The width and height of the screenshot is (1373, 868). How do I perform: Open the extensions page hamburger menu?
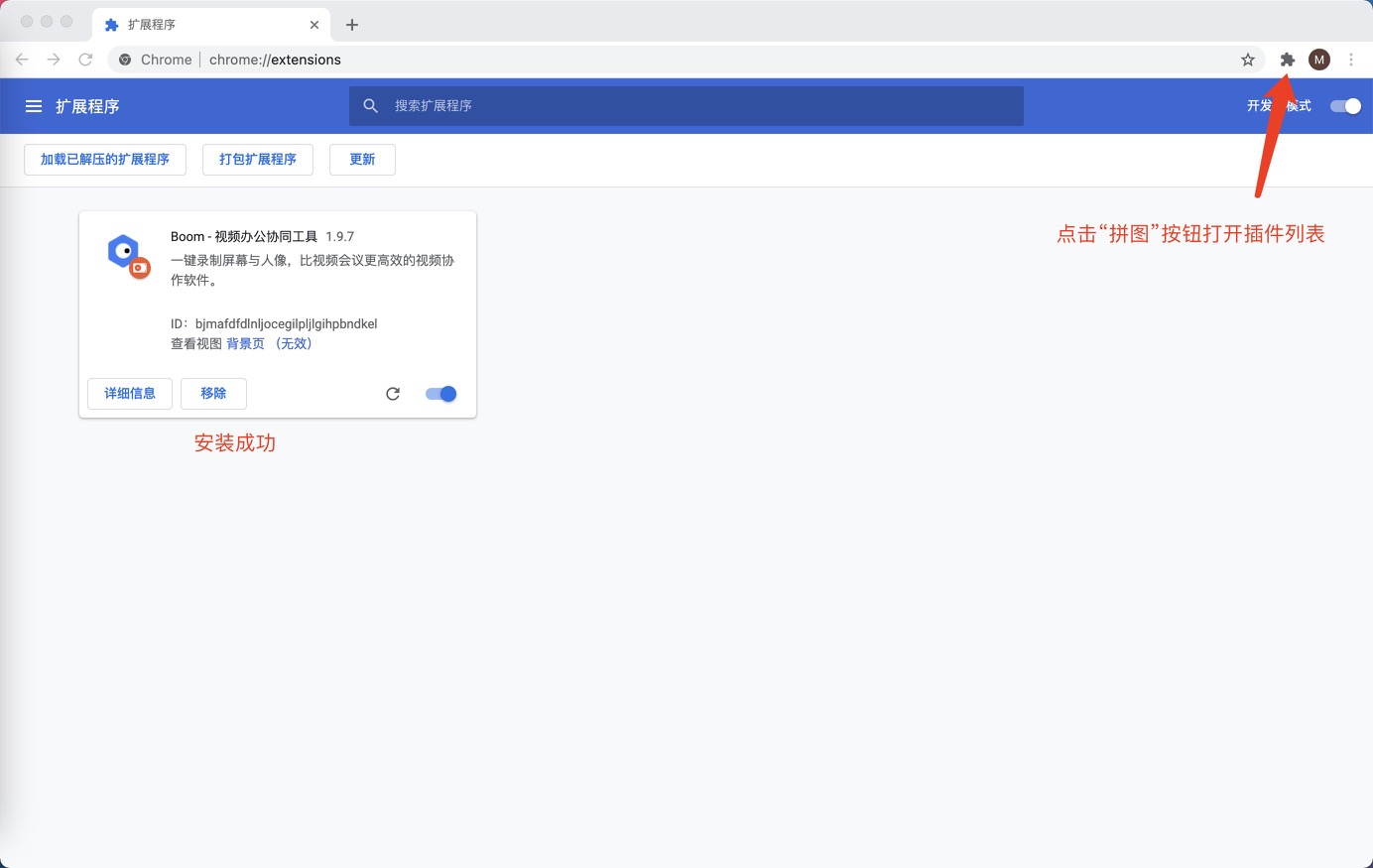[33, 105]
